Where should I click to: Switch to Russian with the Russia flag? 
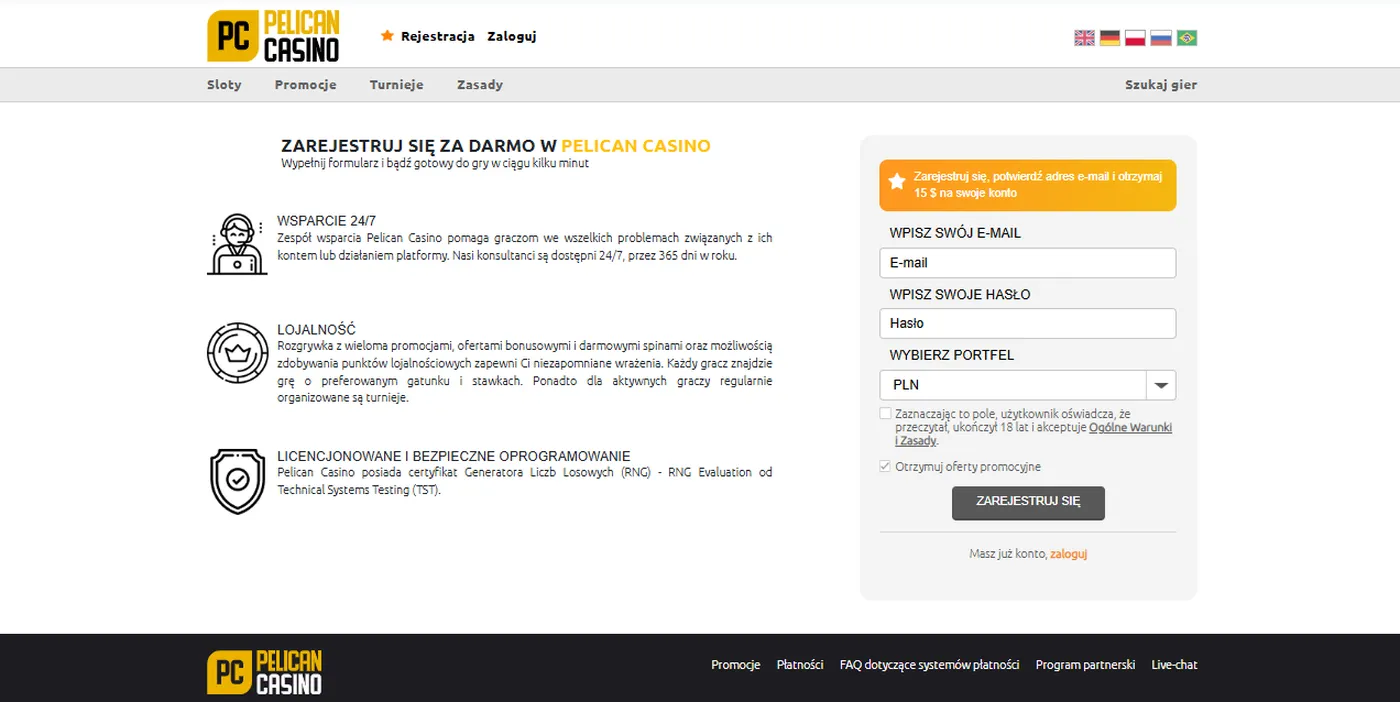click(1159, 37)
